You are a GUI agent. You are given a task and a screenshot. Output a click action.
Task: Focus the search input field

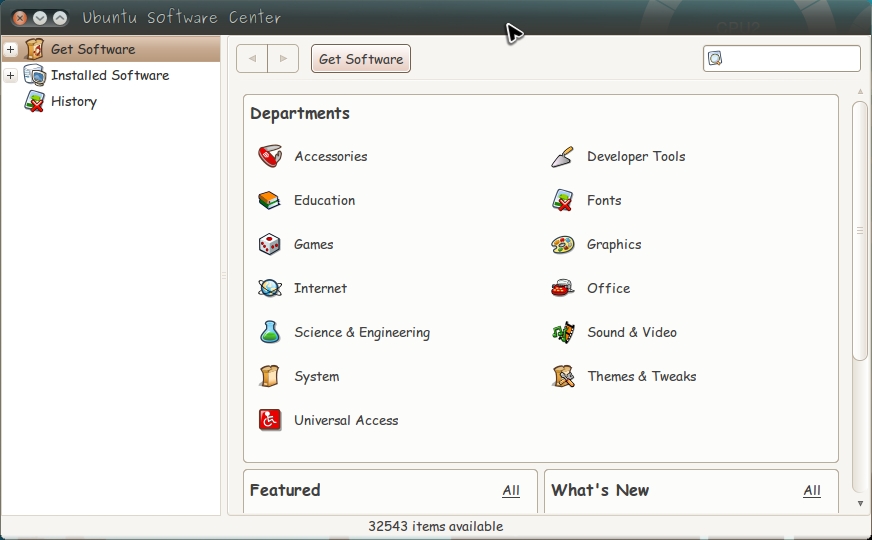tap(782, 58)
